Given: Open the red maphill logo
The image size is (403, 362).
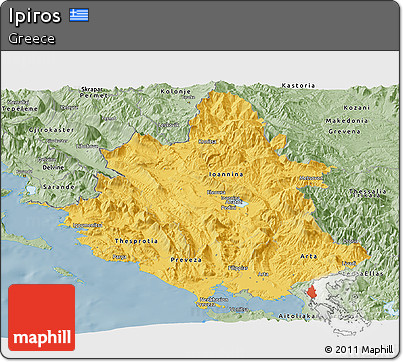Looking at the screenshot, I should (42, 317).
